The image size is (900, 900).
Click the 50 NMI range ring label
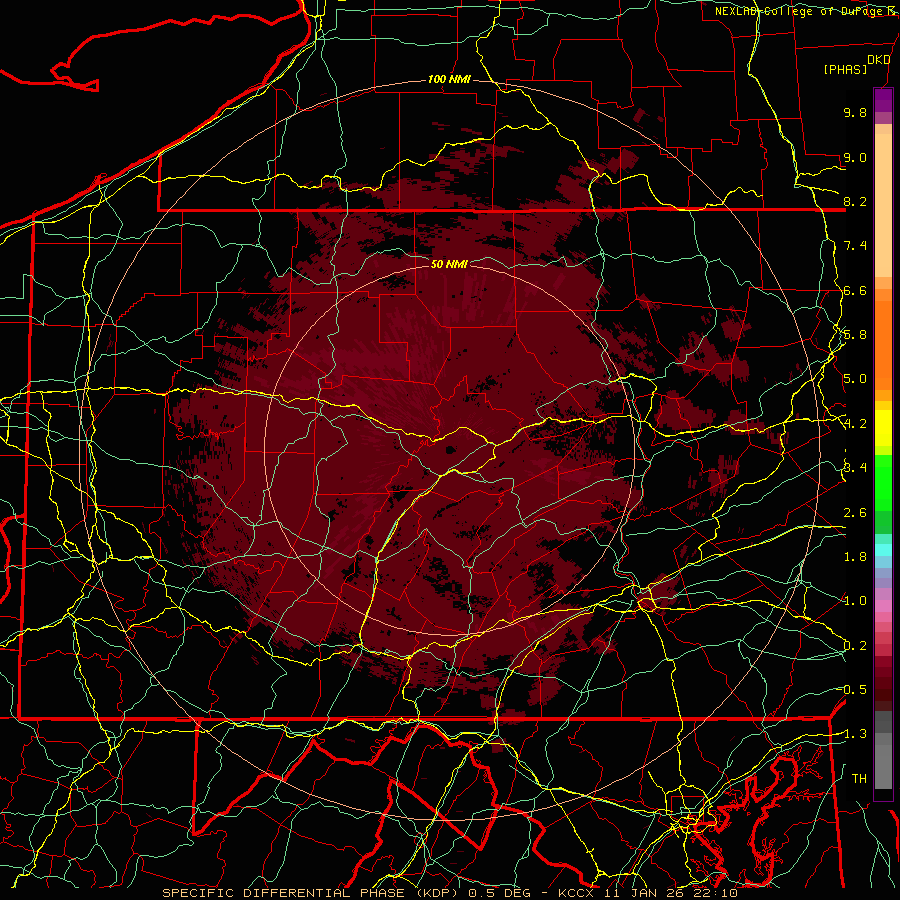click(449, 264)
